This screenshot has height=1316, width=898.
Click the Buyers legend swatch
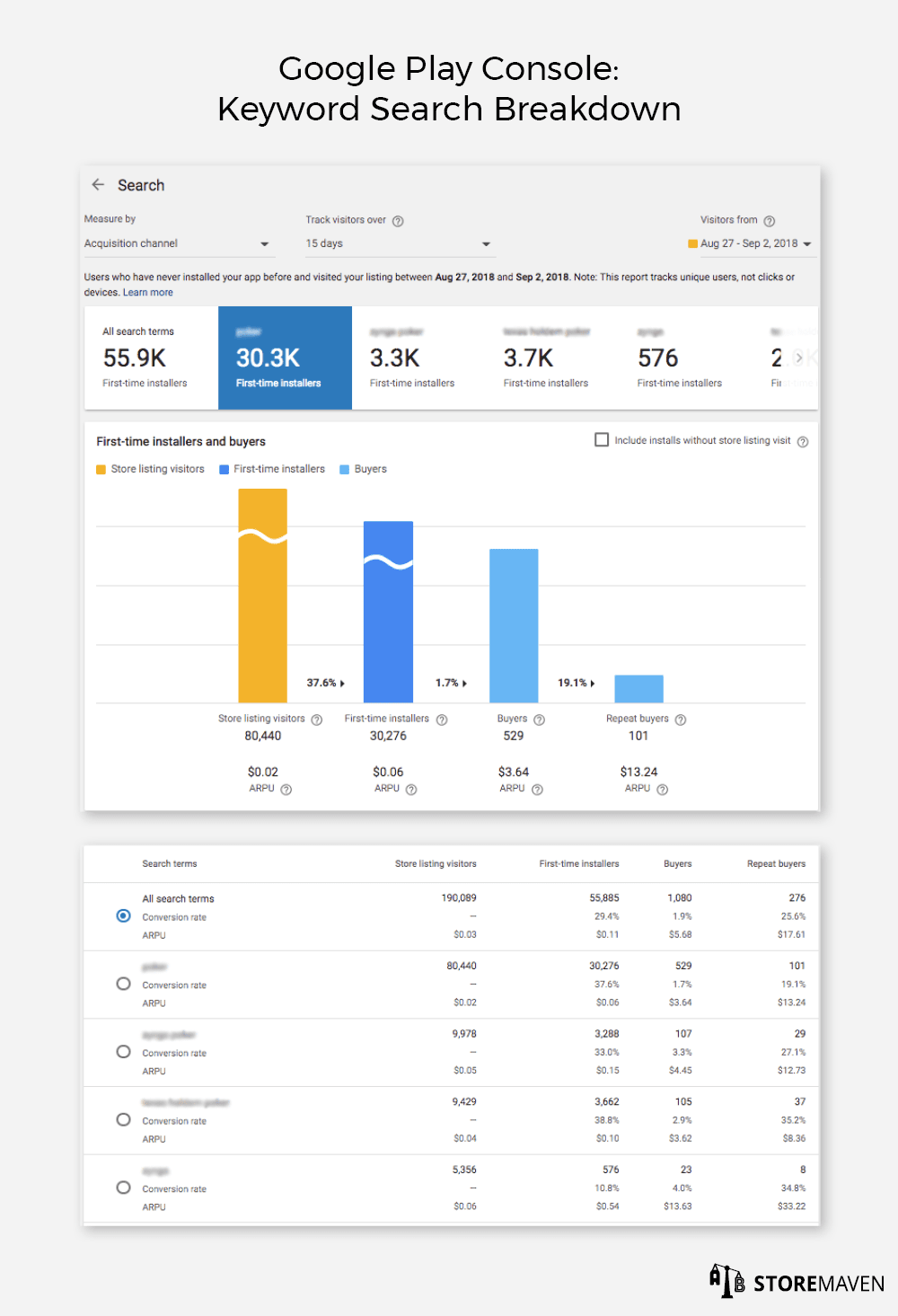tap(345, 469)
